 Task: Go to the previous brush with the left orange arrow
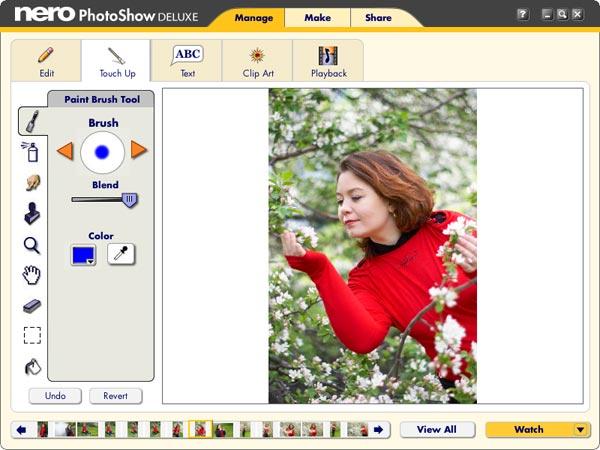tap(65, 150)
